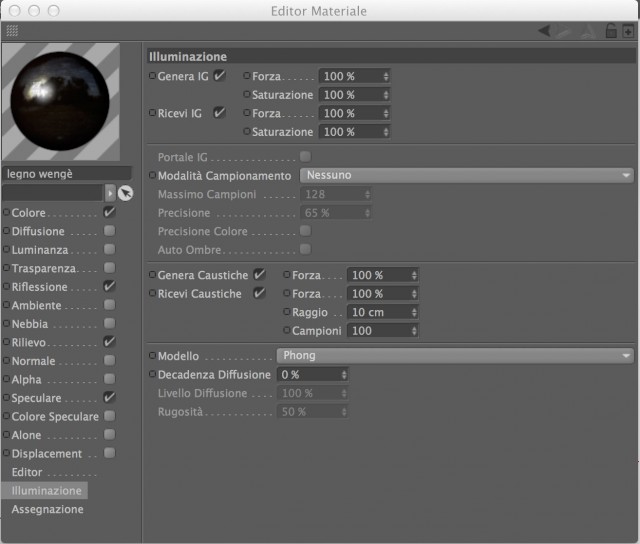Uncheck the Genera IG checkbox
Screen dimensions: 640x544
pyautogui.click(x=220, y=75)
